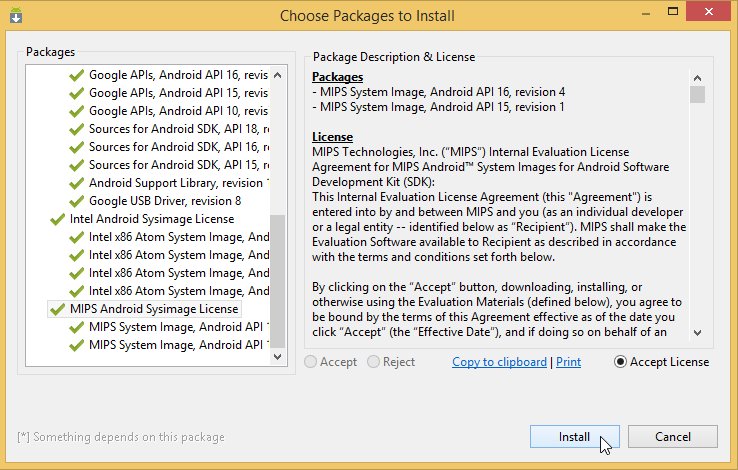Click the green check beside Google APIs API 16

76,75
